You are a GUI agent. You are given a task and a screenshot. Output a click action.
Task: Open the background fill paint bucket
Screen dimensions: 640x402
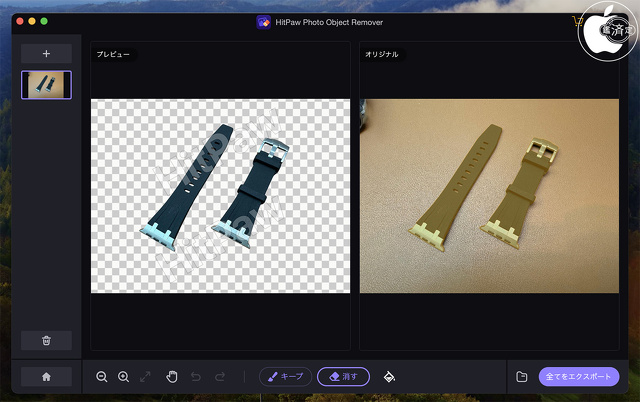(x=390, y=377)
